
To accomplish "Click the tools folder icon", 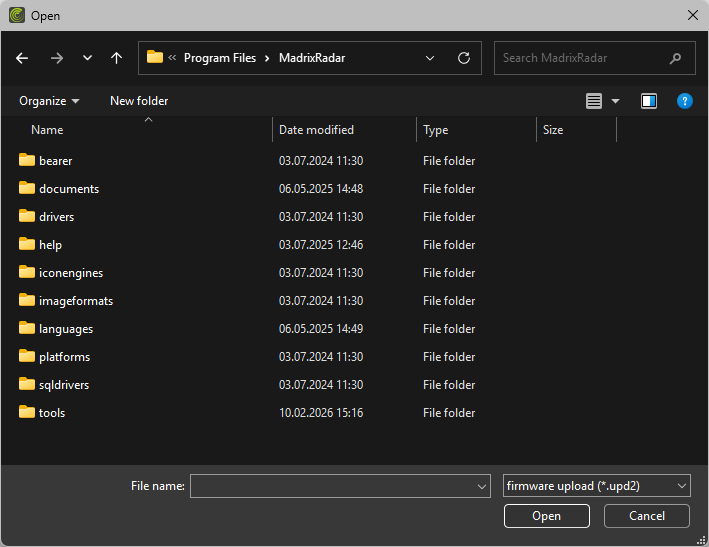I will tap(27, 412).
